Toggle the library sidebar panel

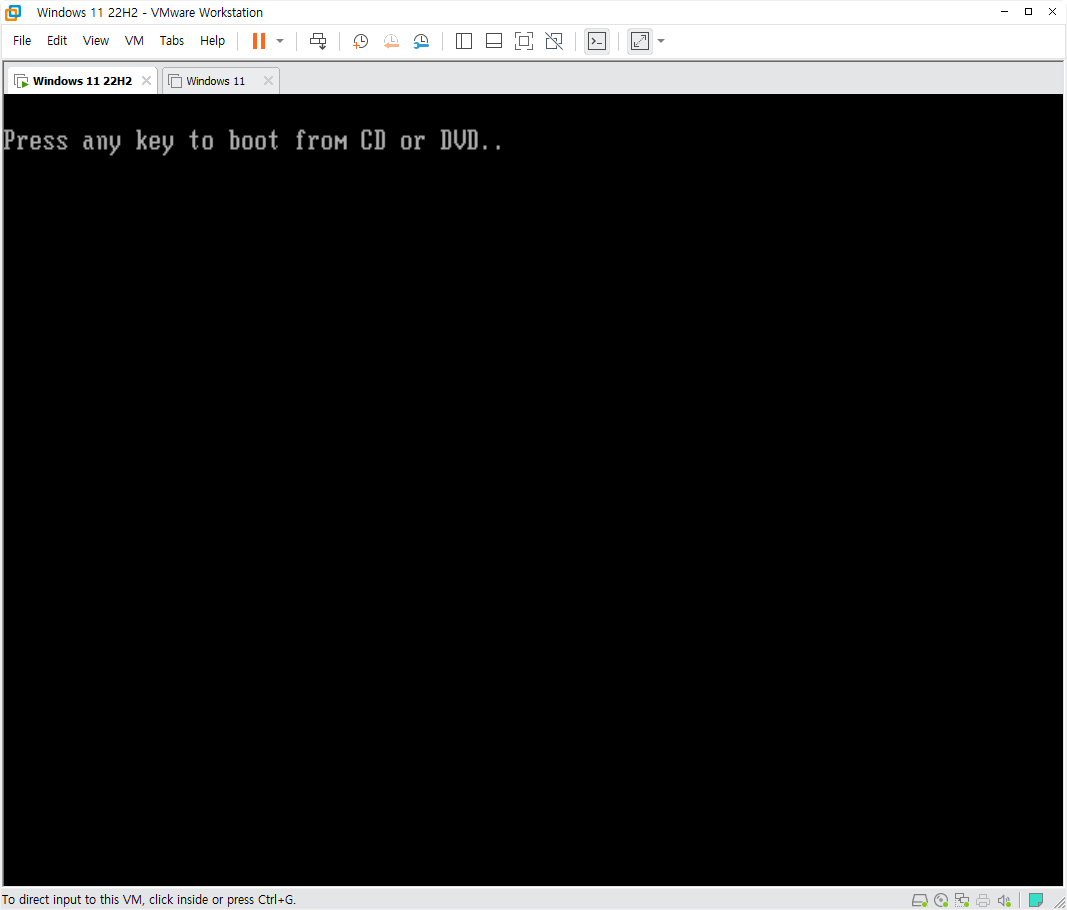click(463, 41)
